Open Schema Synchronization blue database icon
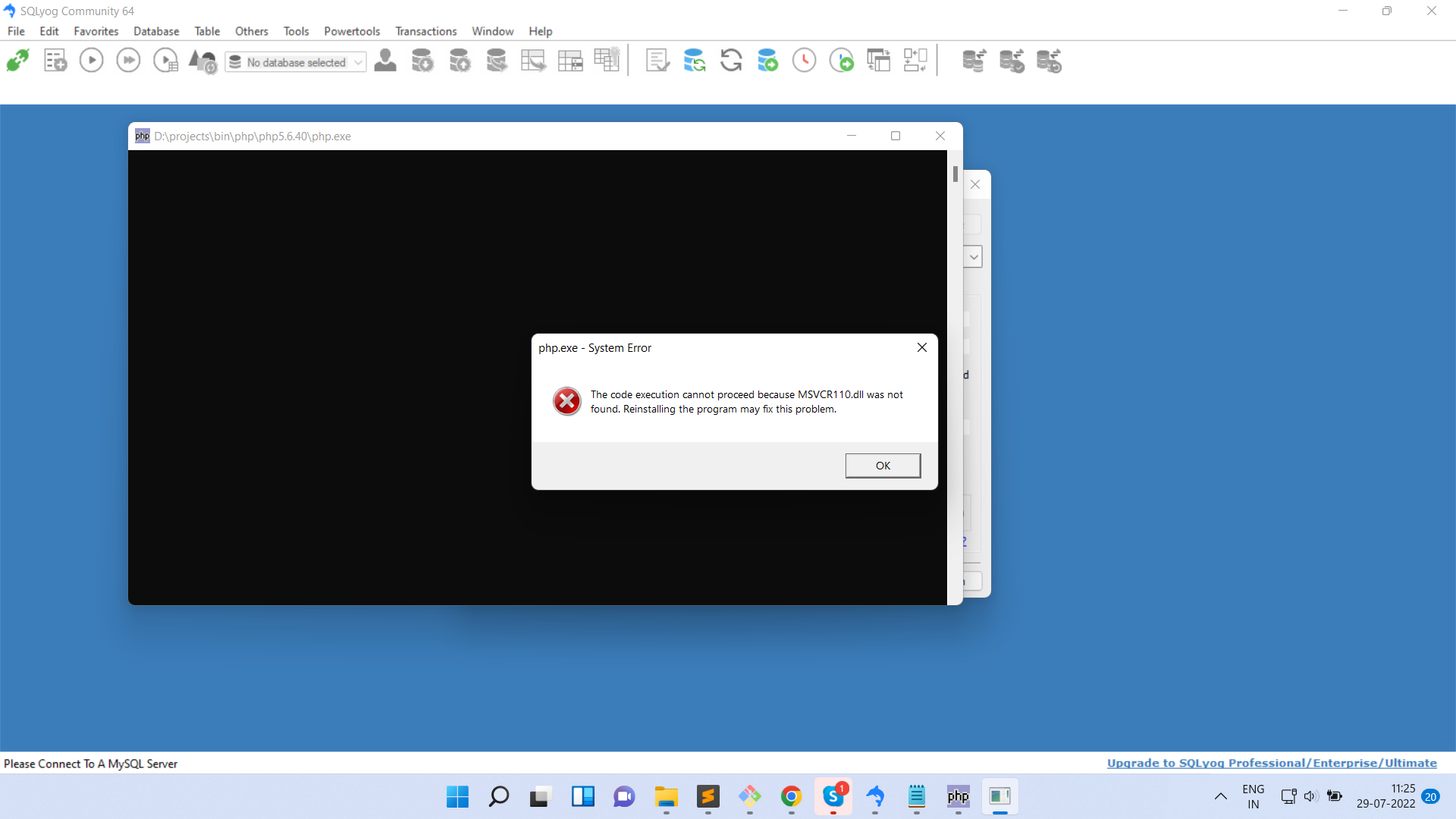 [695, 61]
